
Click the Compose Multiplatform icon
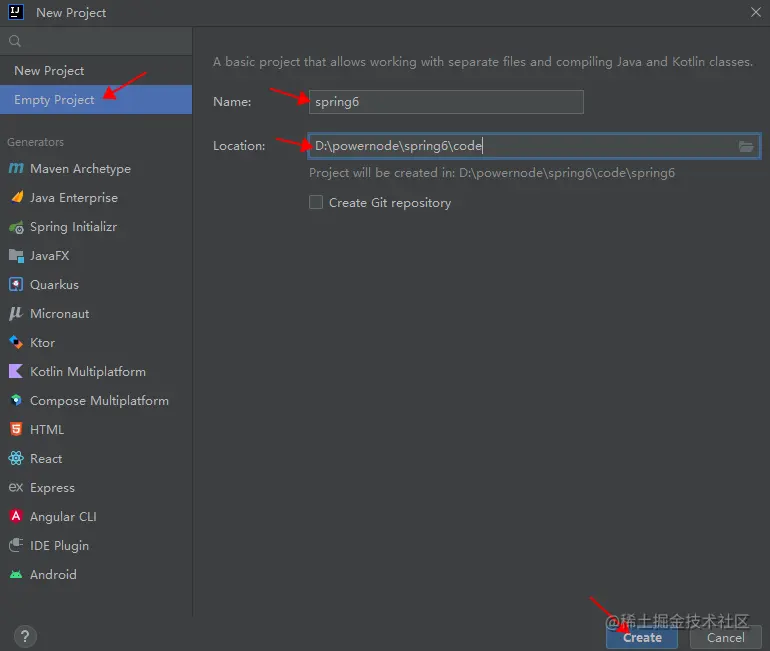16,400
